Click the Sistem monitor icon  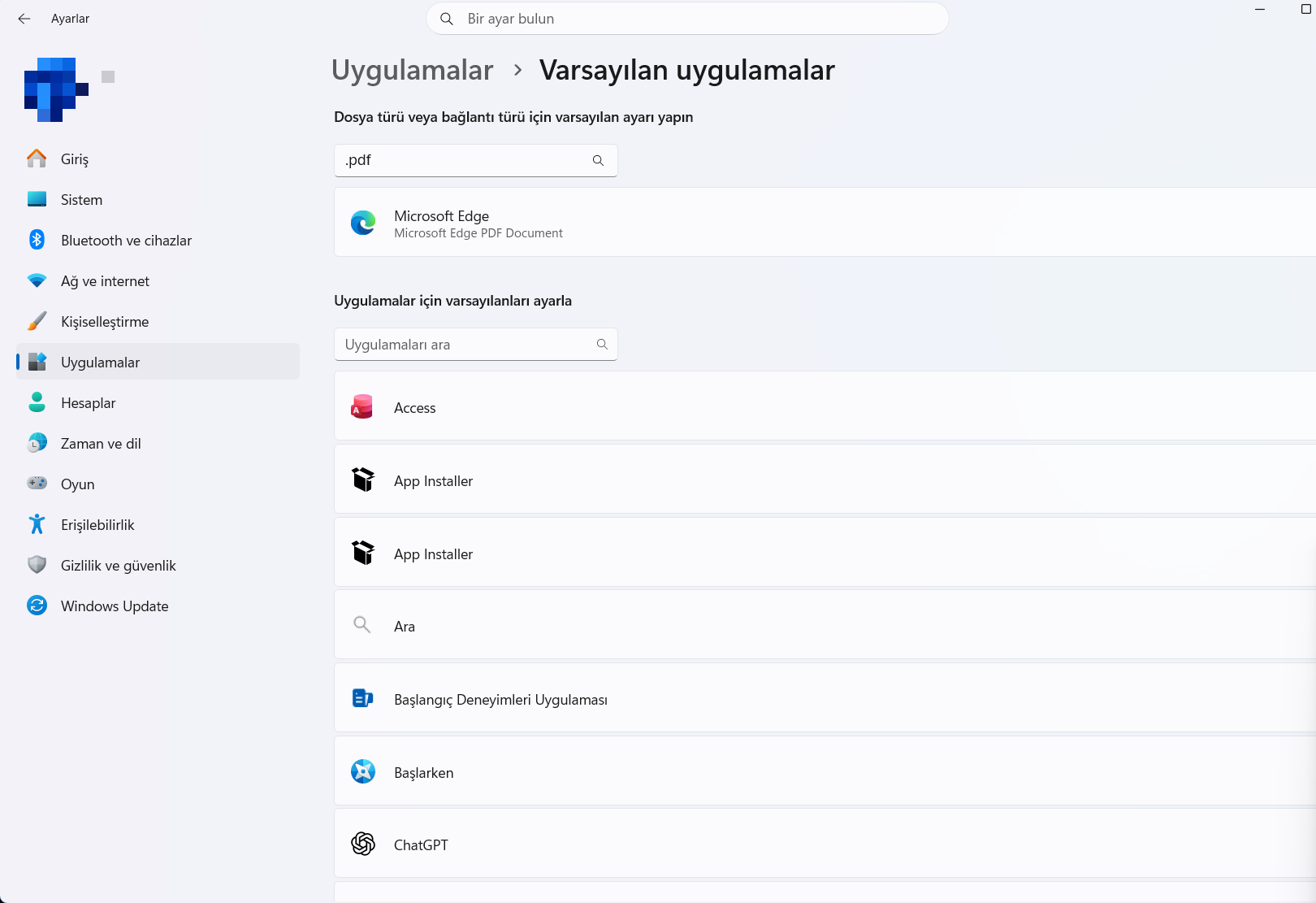(x=37, y=199)
